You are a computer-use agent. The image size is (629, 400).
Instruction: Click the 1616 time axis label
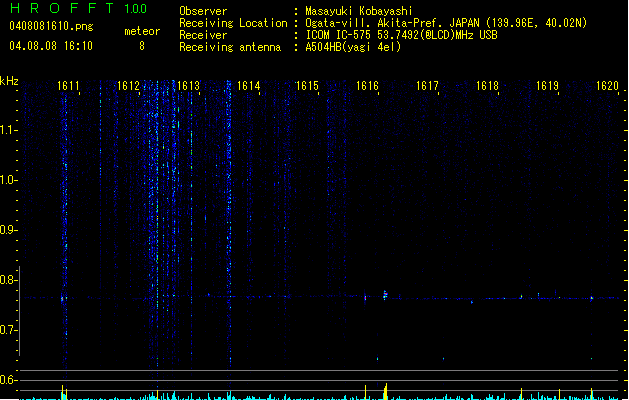(367, 86)
